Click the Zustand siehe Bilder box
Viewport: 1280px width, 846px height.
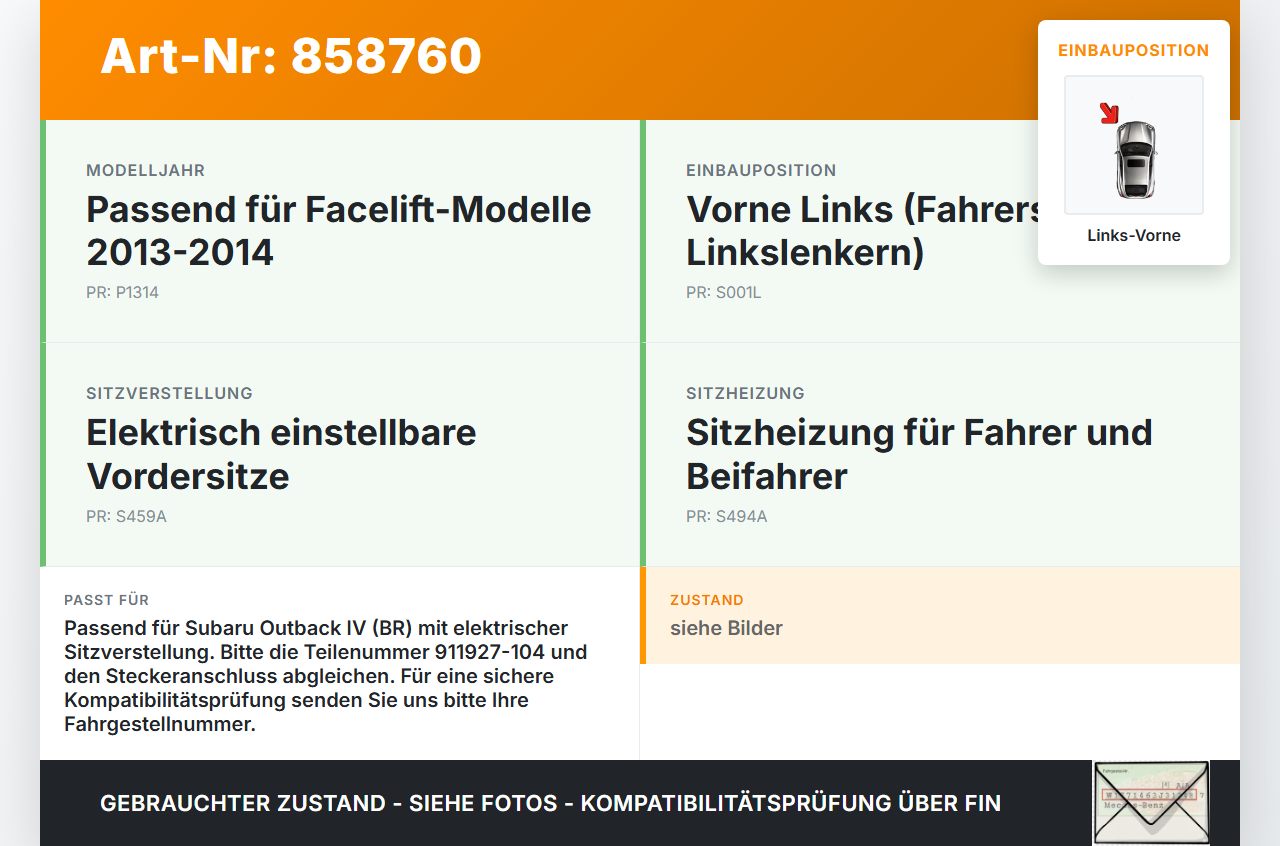940,615
